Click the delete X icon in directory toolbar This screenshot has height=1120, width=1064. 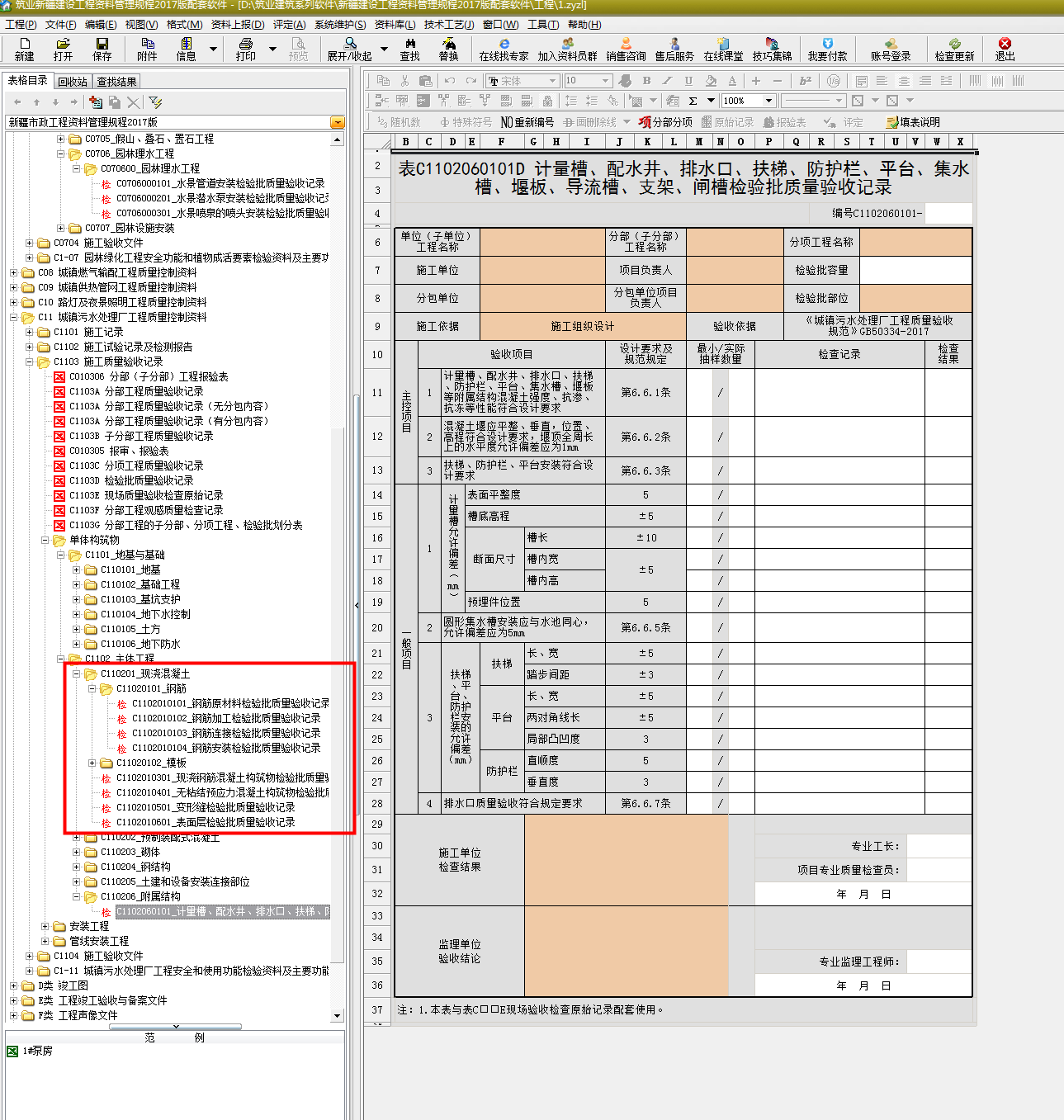[x=133, y=102]
